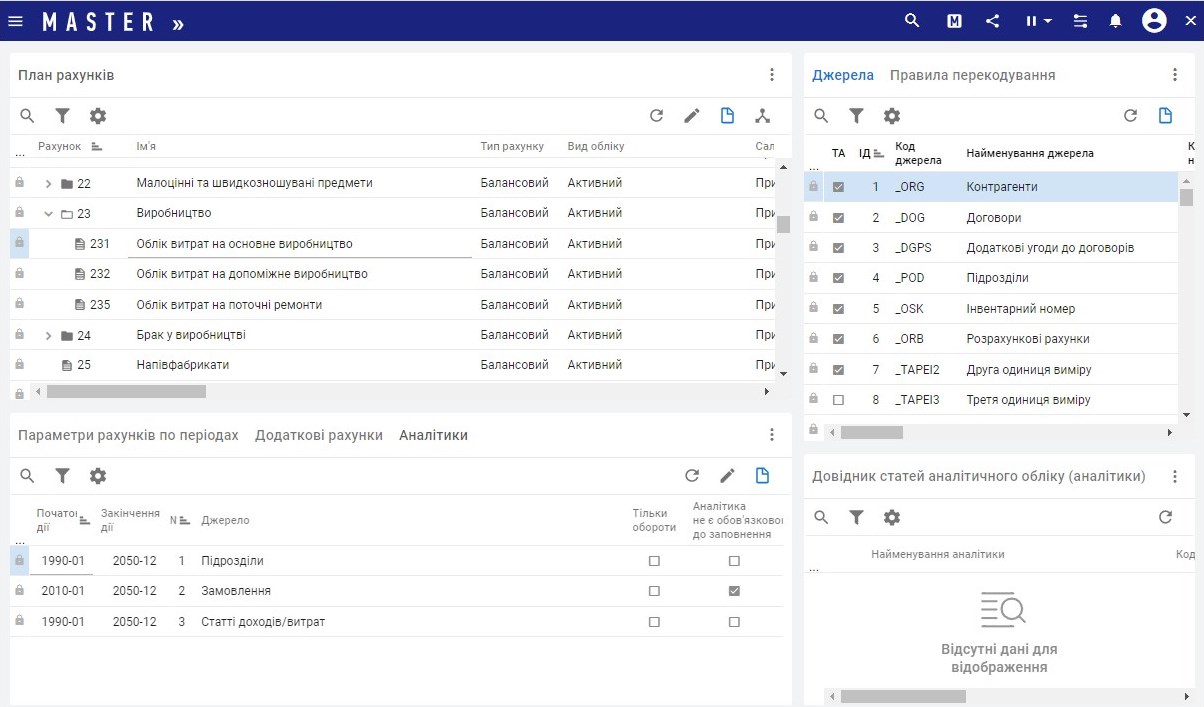Toggle Тільки обороти for Підрозділи row

pos(654,561)
